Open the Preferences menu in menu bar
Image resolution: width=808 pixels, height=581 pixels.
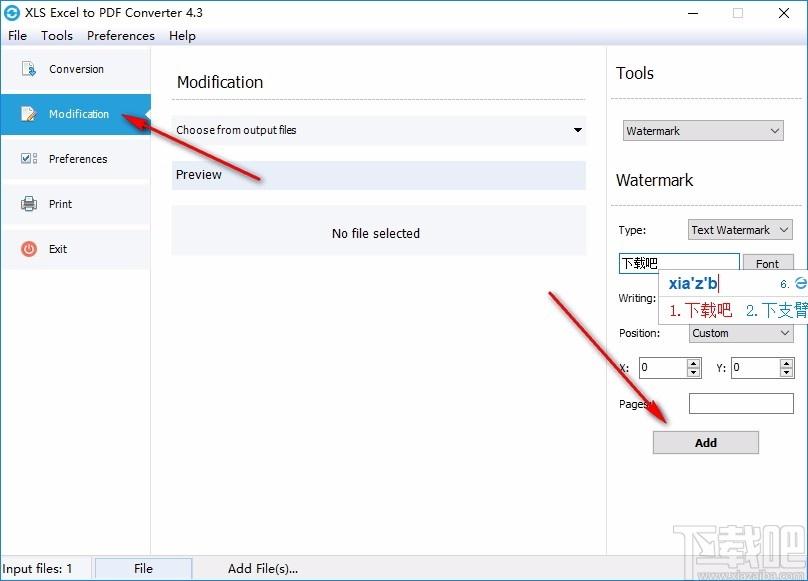121,36
